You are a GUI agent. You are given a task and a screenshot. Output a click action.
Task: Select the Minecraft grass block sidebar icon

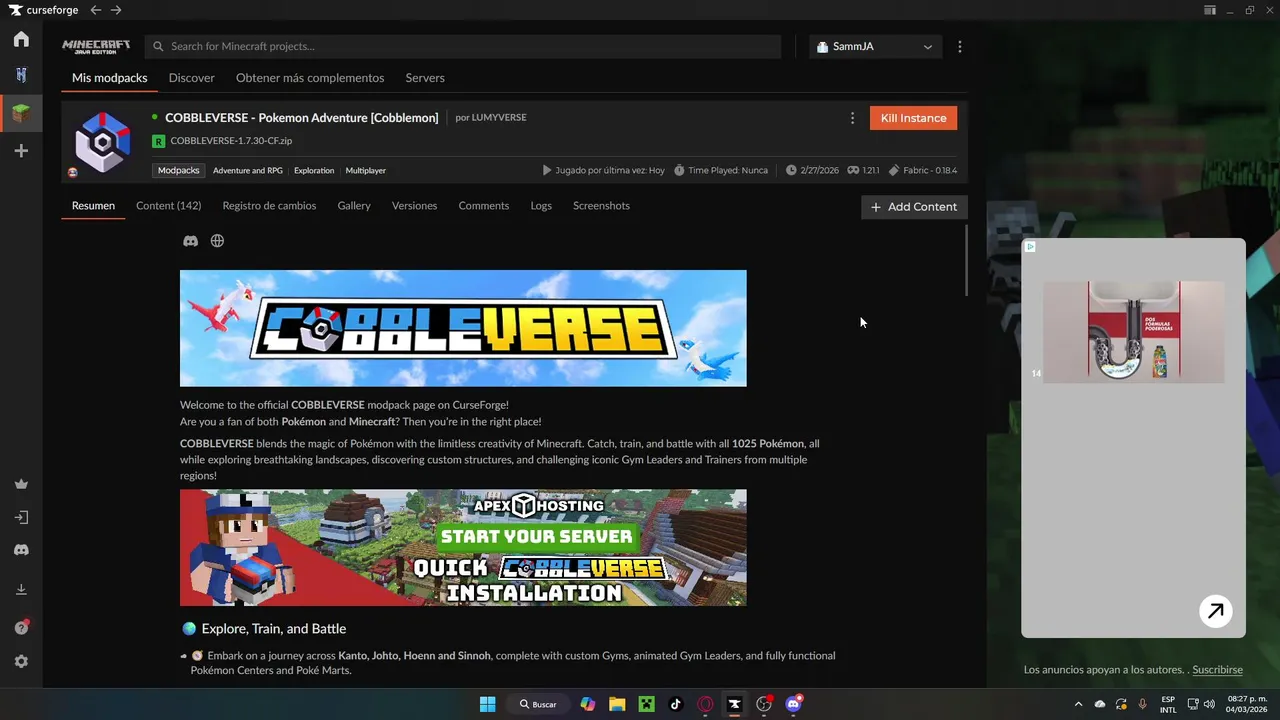pos(21,113)
